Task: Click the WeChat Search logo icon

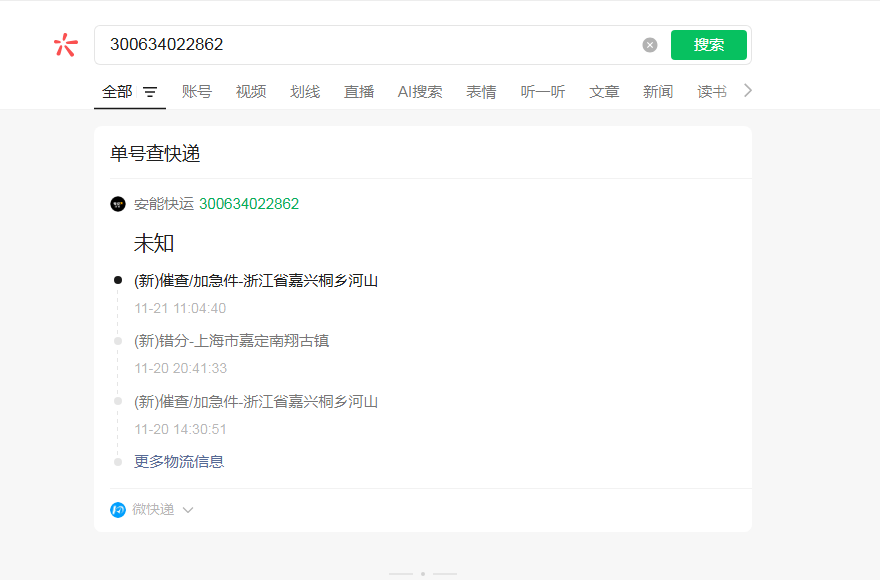Action: pos(65,45)
